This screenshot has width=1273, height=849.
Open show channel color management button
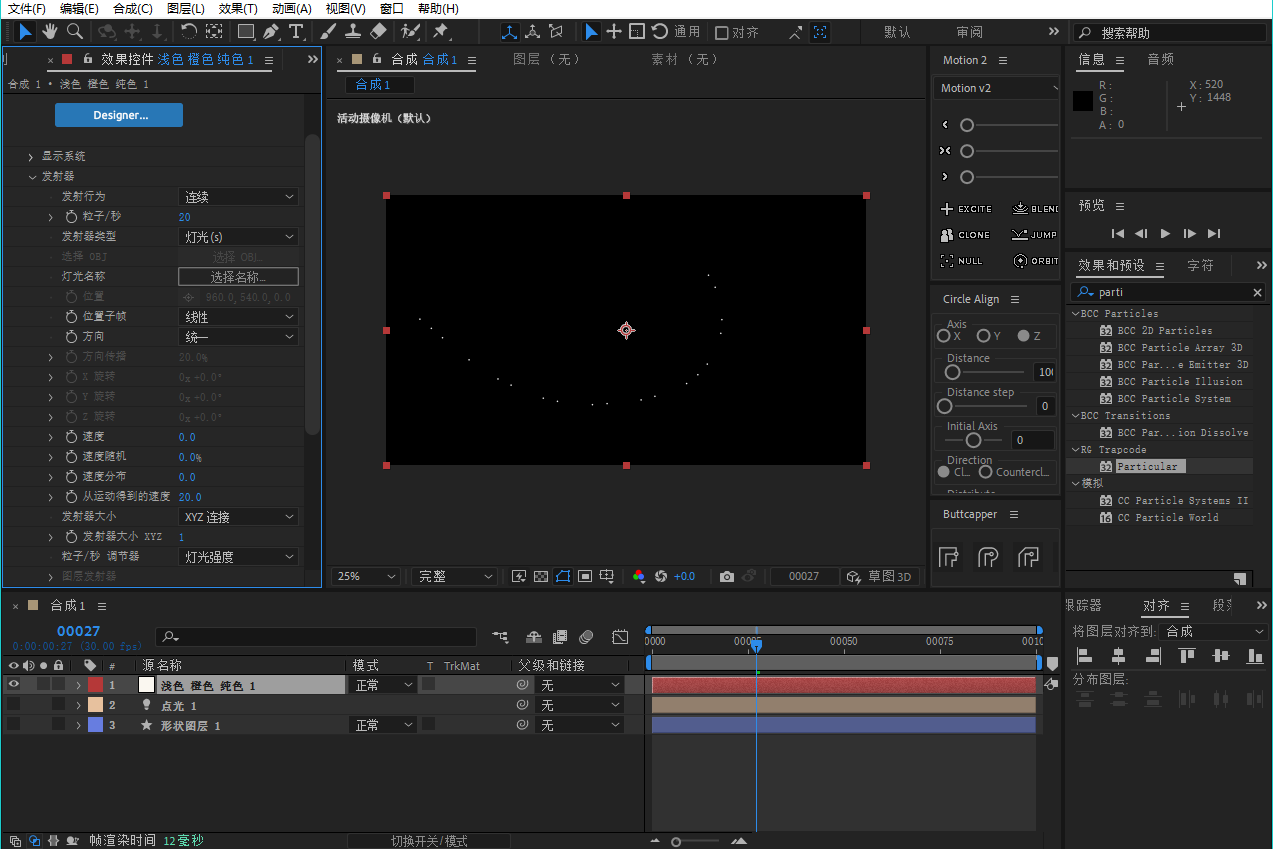click(x=639, y=576)
